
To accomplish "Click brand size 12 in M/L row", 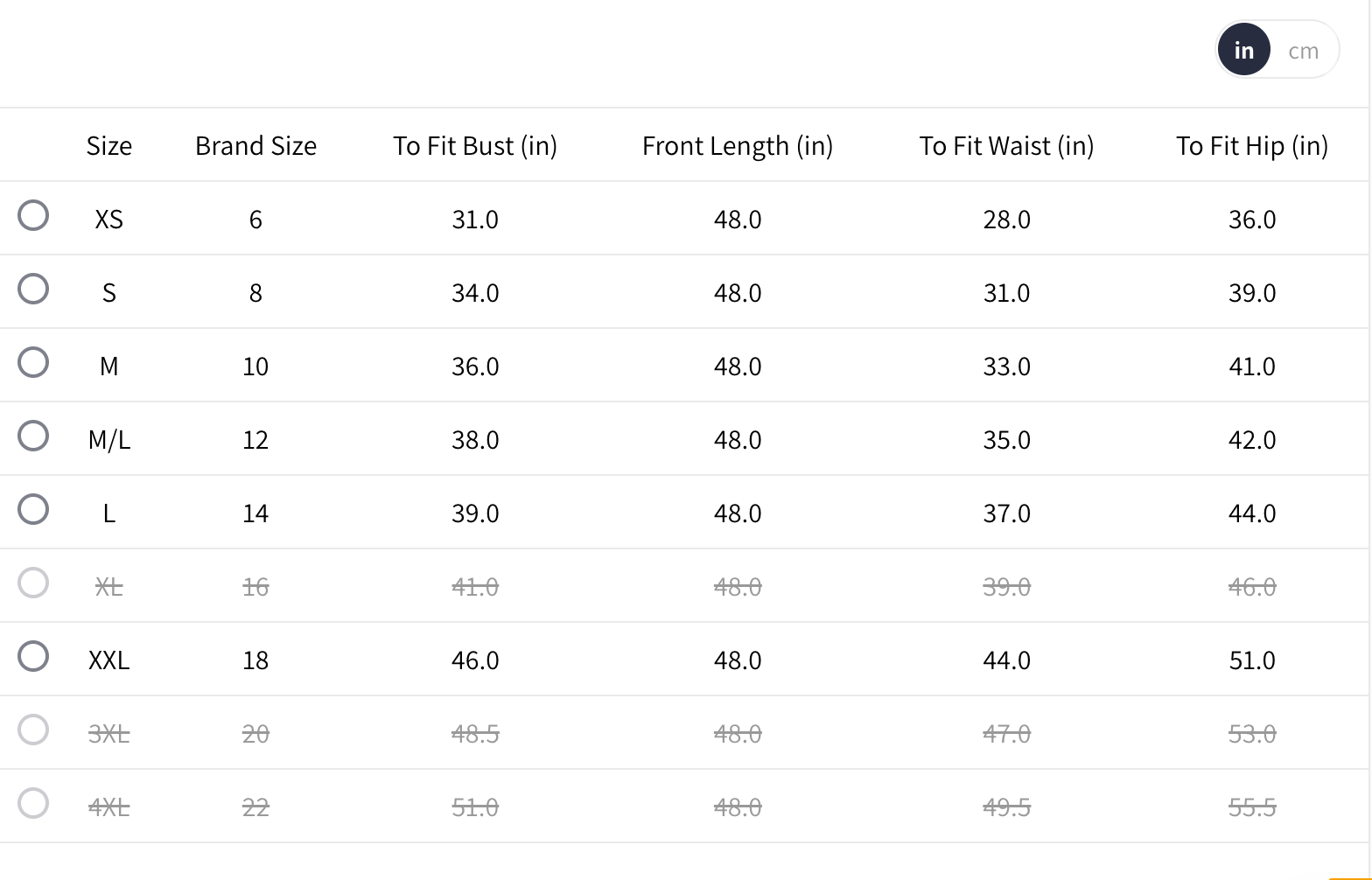I will 255,439.
